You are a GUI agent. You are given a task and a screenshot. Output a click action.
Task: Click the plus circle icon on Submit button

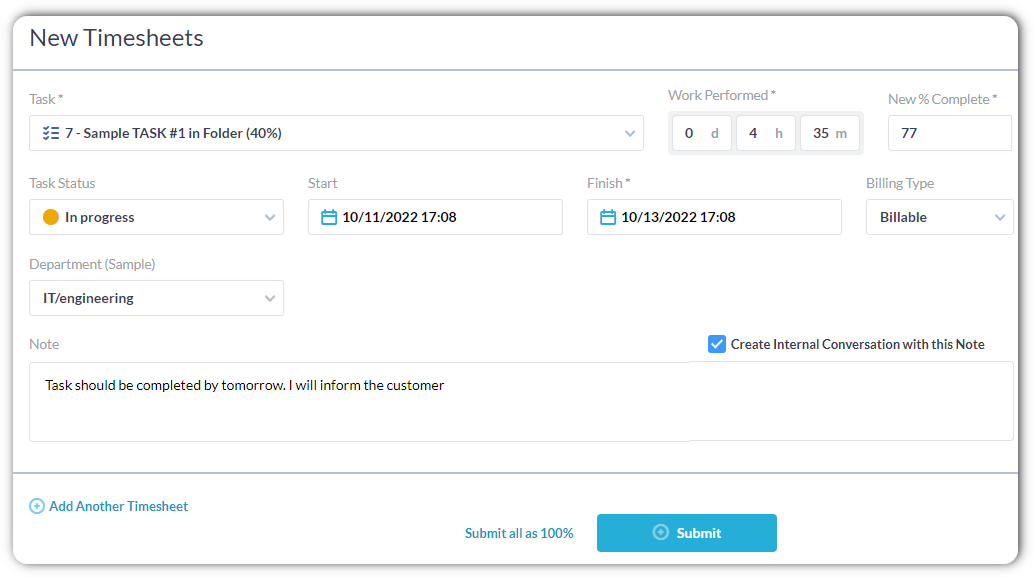point(660,533)
